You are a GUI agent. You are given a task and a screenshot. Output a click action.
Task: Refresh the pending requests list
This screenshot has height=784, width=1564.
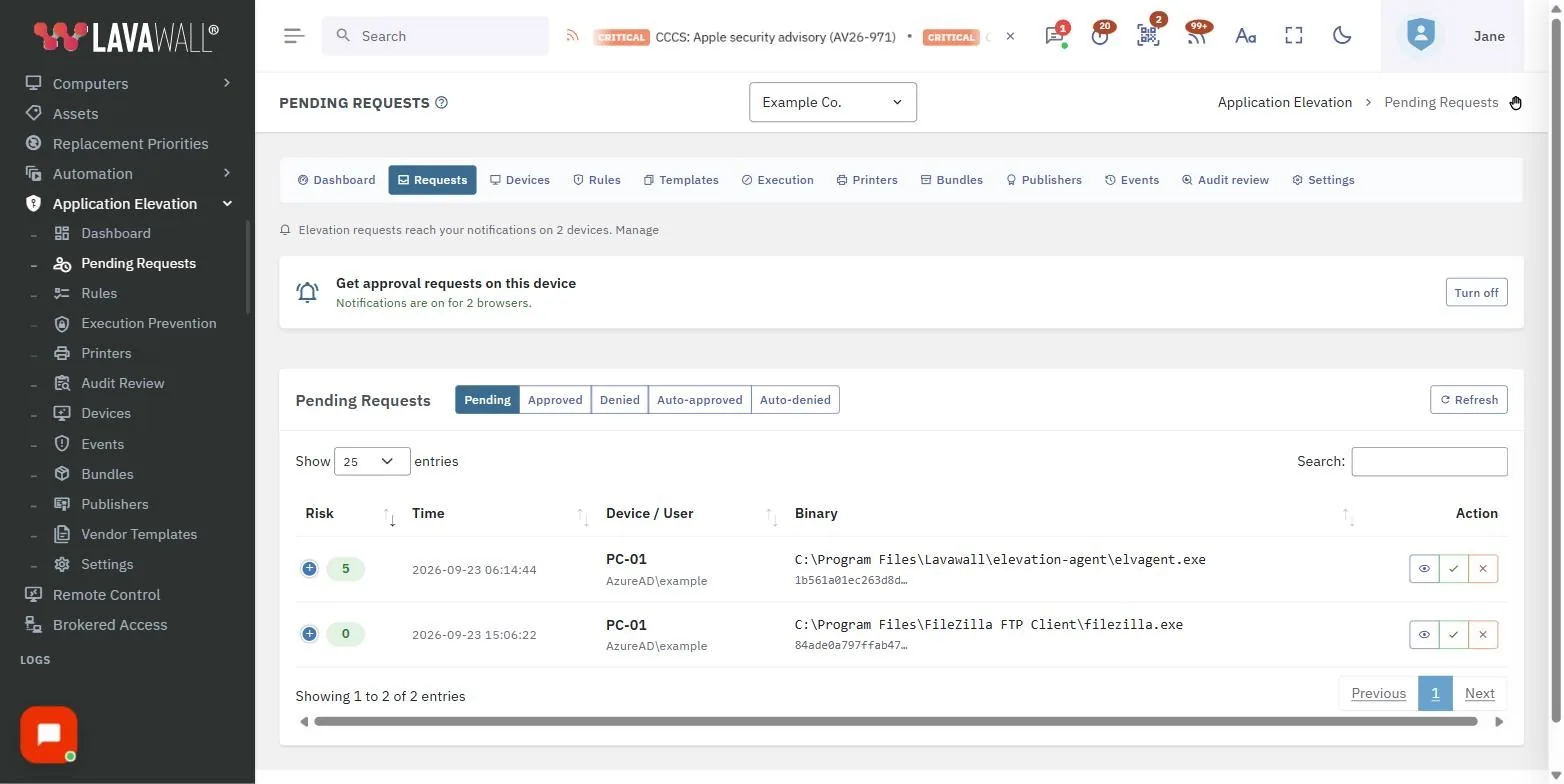click(x=1469, y=400)
